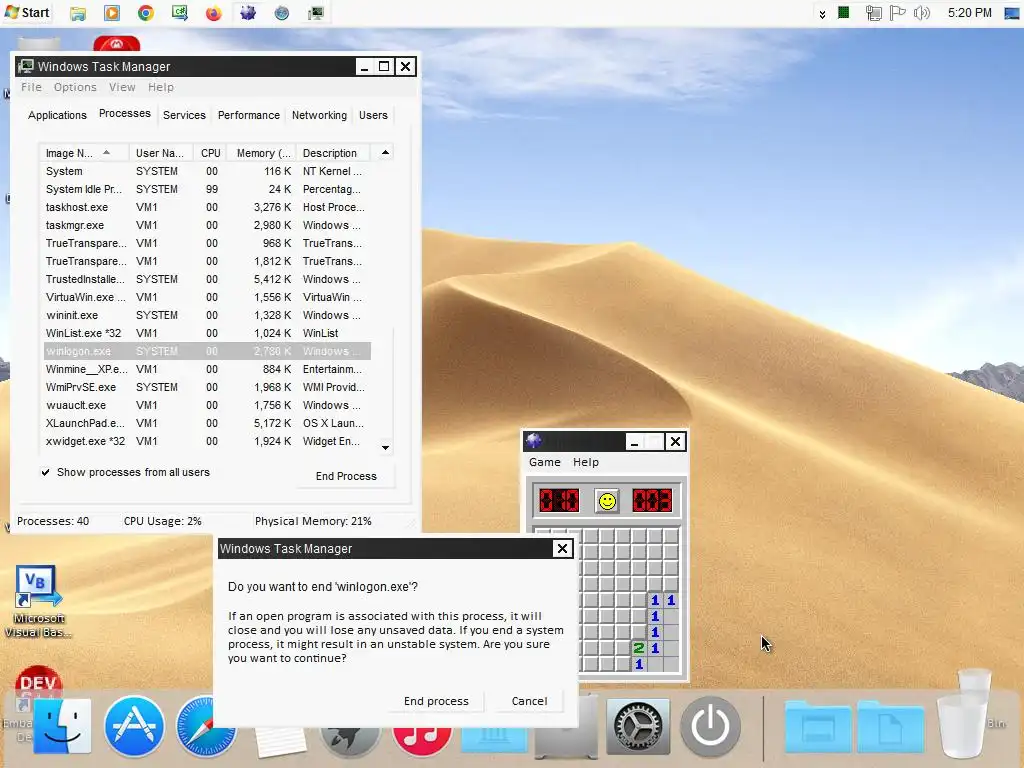Switch to the Services tab
This screenshot has width=1024, height=768.
(184, 115)
